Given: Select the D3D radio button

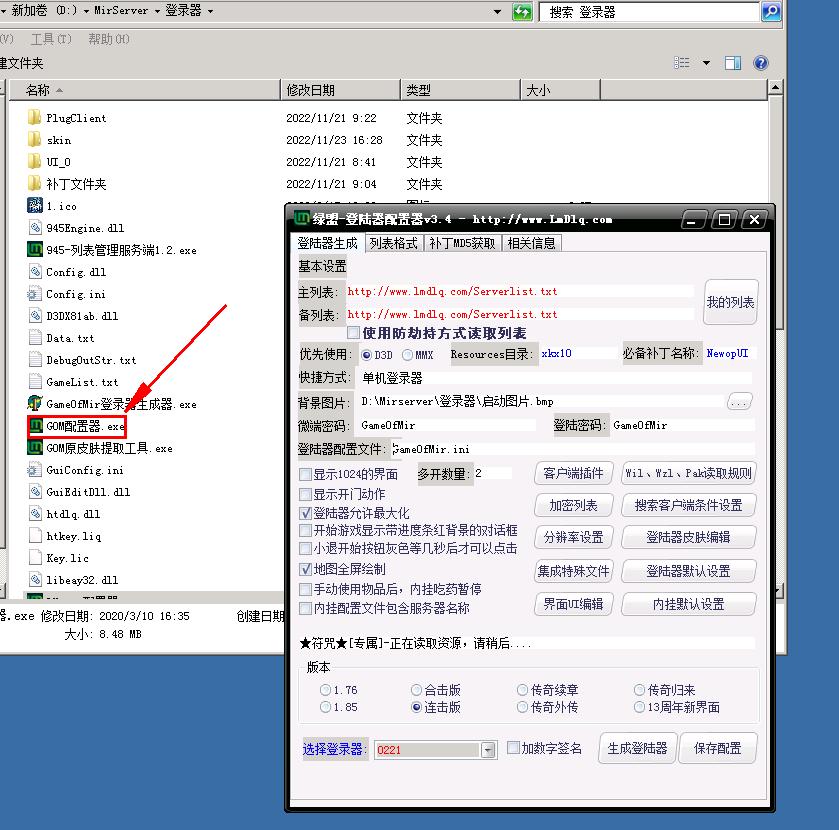Looking at the screenshot, I should point(367,355).
